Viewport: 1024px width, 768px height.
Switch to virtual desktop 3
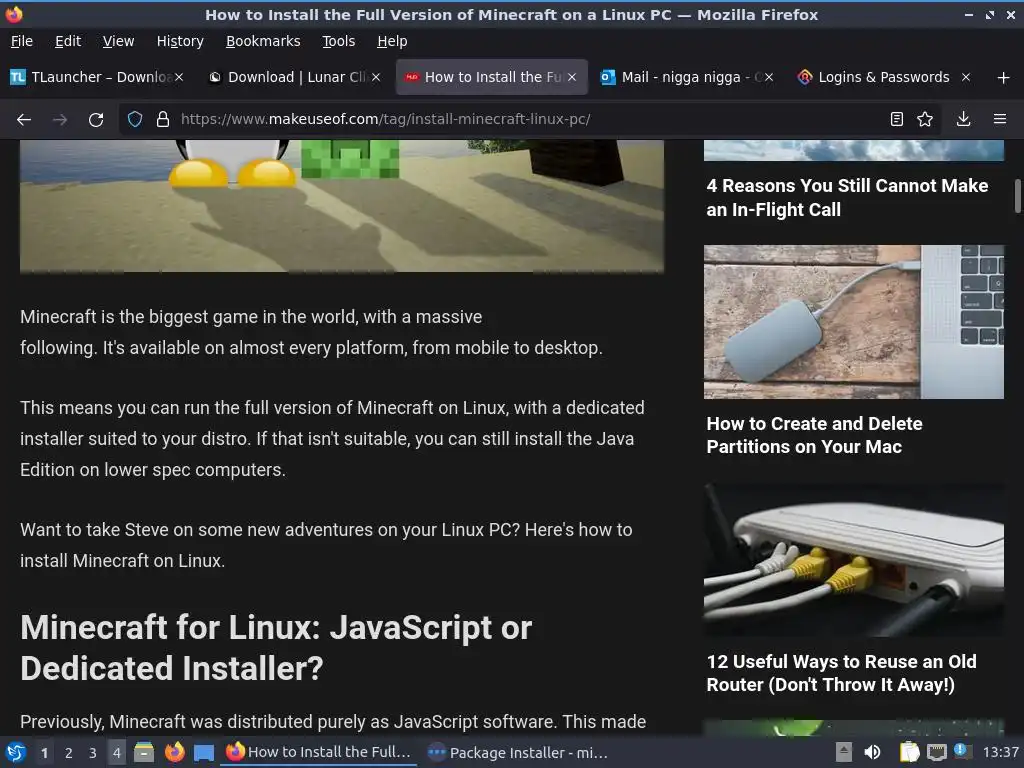(x=93, y=753)
